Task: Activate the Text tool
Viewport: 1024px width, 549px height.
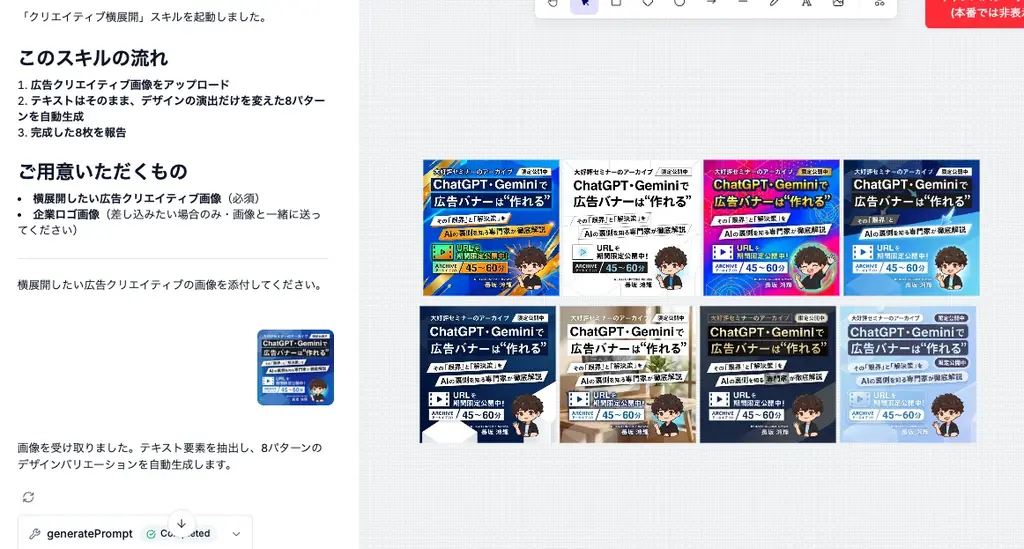Action: point(806,3)
